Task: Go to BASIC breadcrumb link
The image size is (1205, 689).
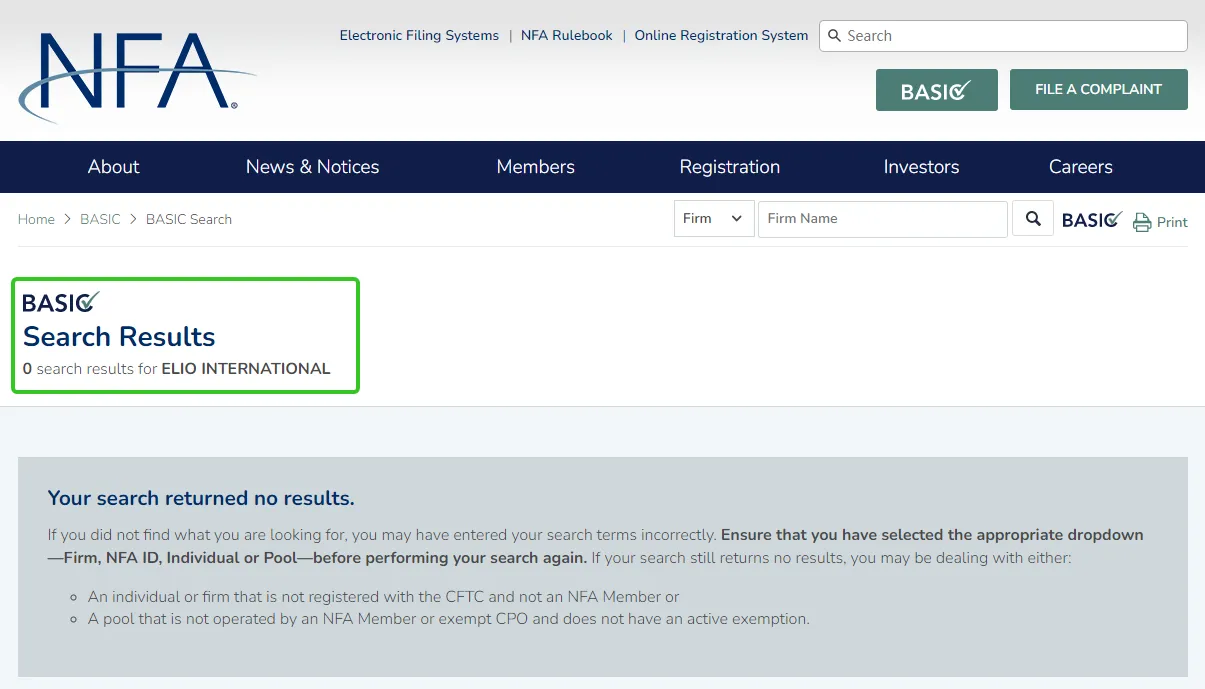Action: click(x=100, y=219)
